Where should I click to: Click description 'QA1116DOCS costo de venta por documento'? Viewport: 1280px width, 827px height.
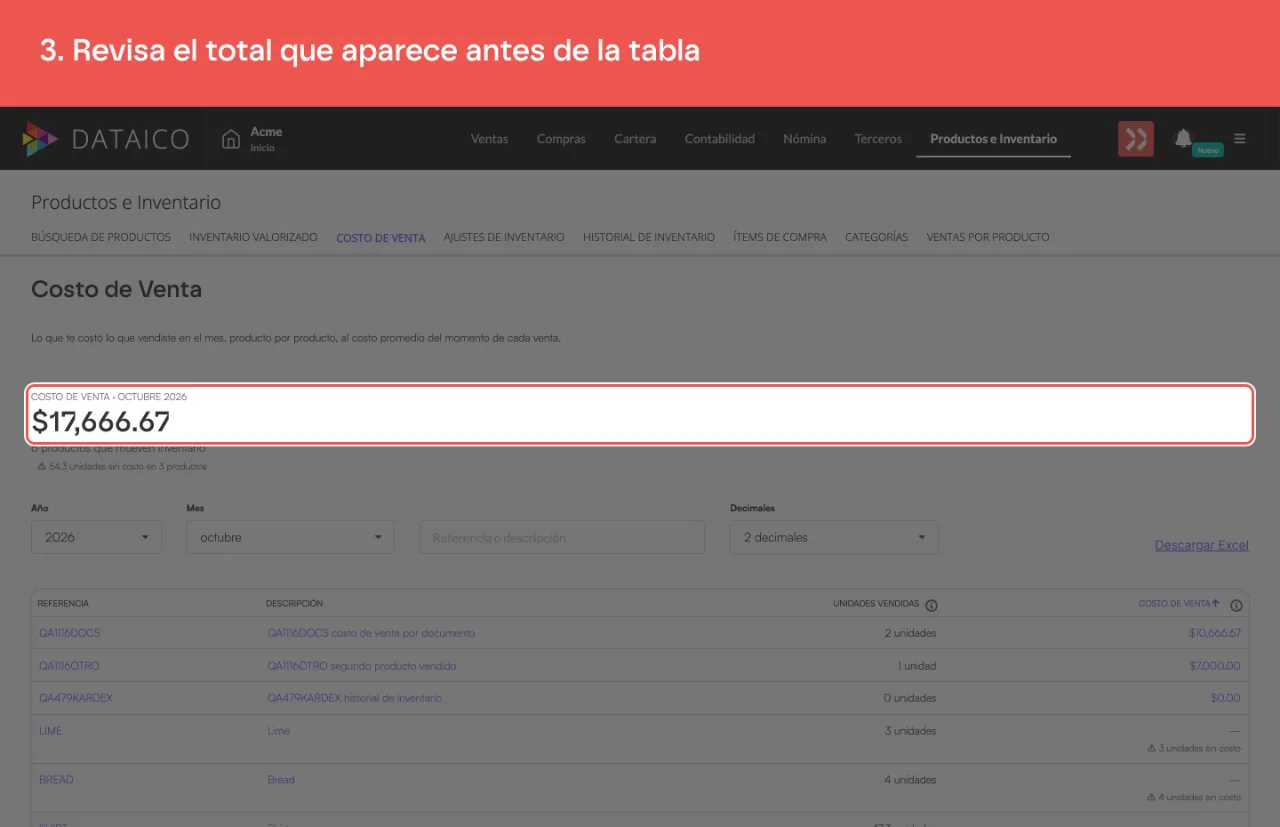[x=371, y=633]
